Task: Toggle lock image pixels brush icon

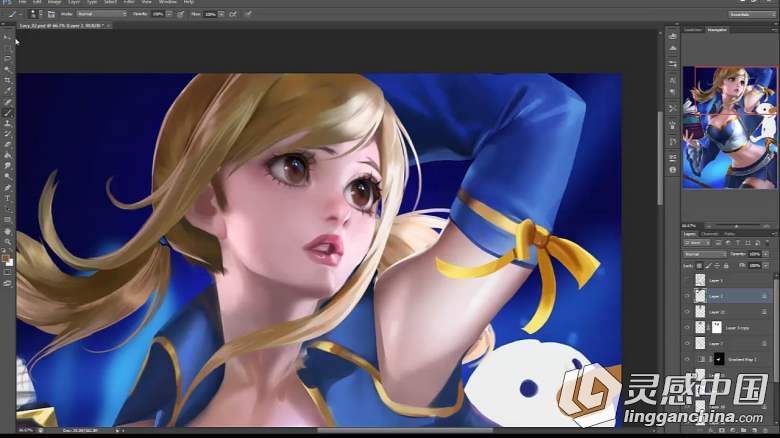Action: pyautogui.click(x=708, y=266)
